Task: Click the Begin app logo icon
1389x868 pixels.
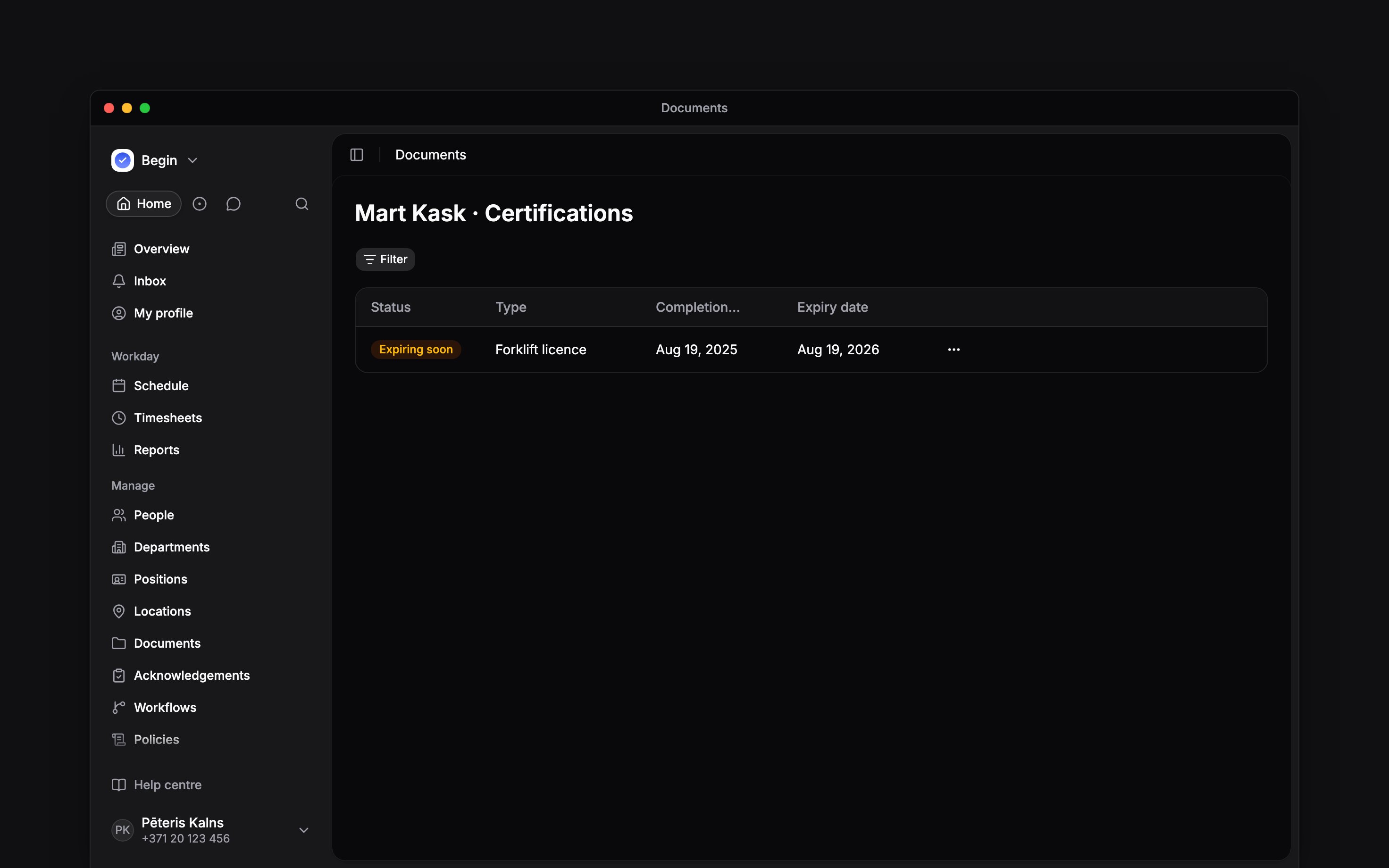Action: coord(122,161)
